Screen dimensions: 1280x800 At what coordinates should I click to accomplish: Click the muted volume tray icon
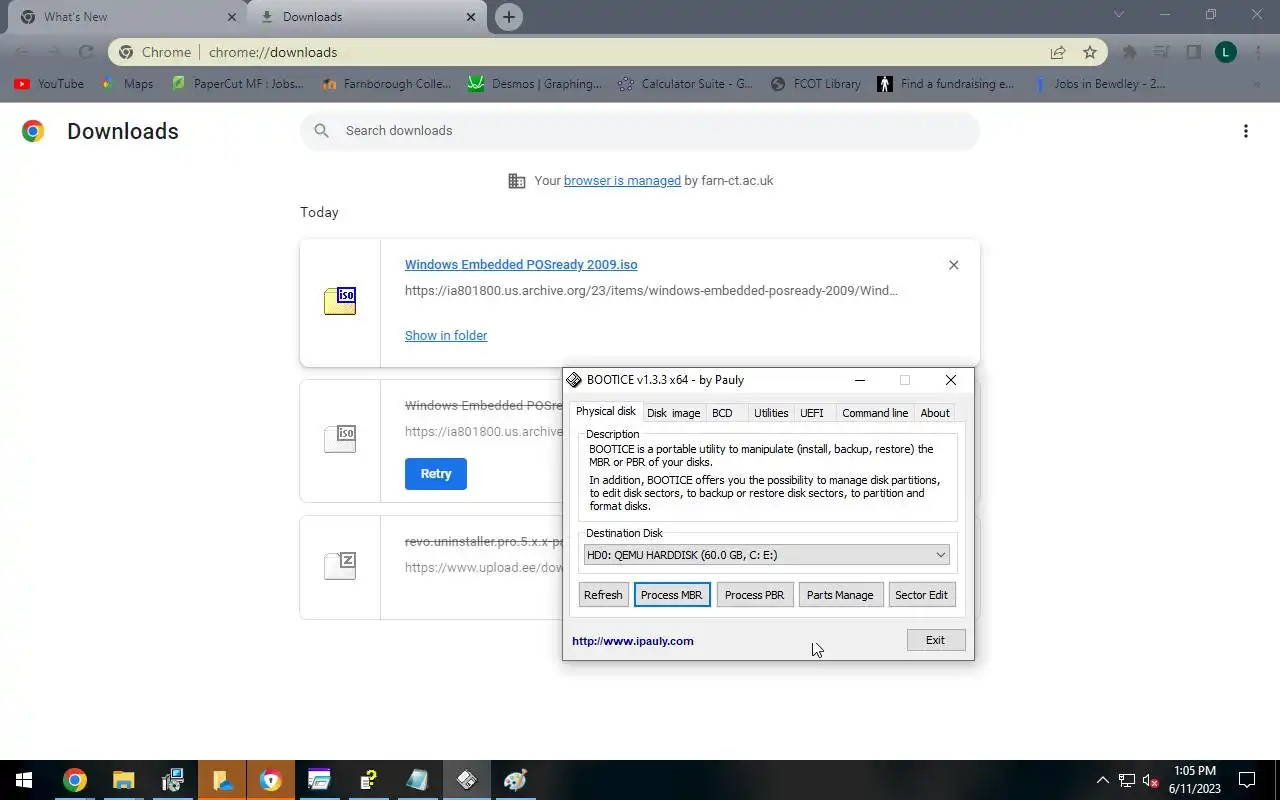[x=1150, y=780]
